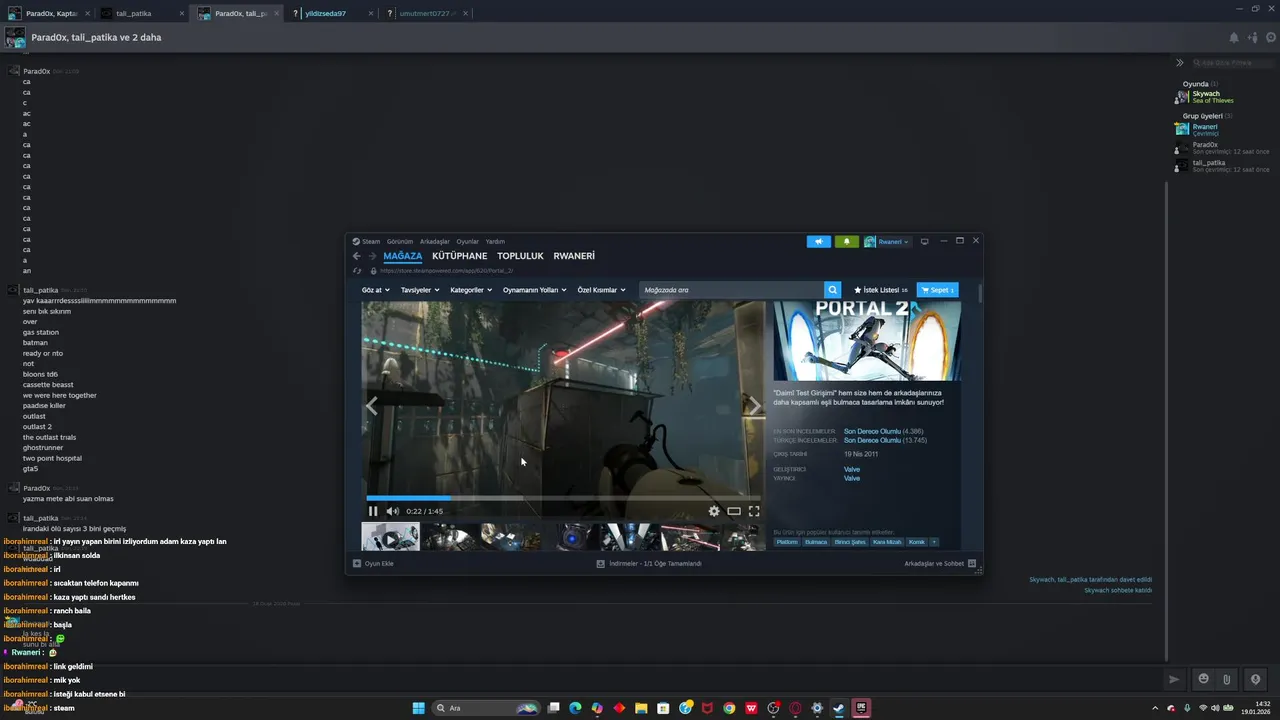Enter fullscreen on the trailer video

(x=754, y=511)
